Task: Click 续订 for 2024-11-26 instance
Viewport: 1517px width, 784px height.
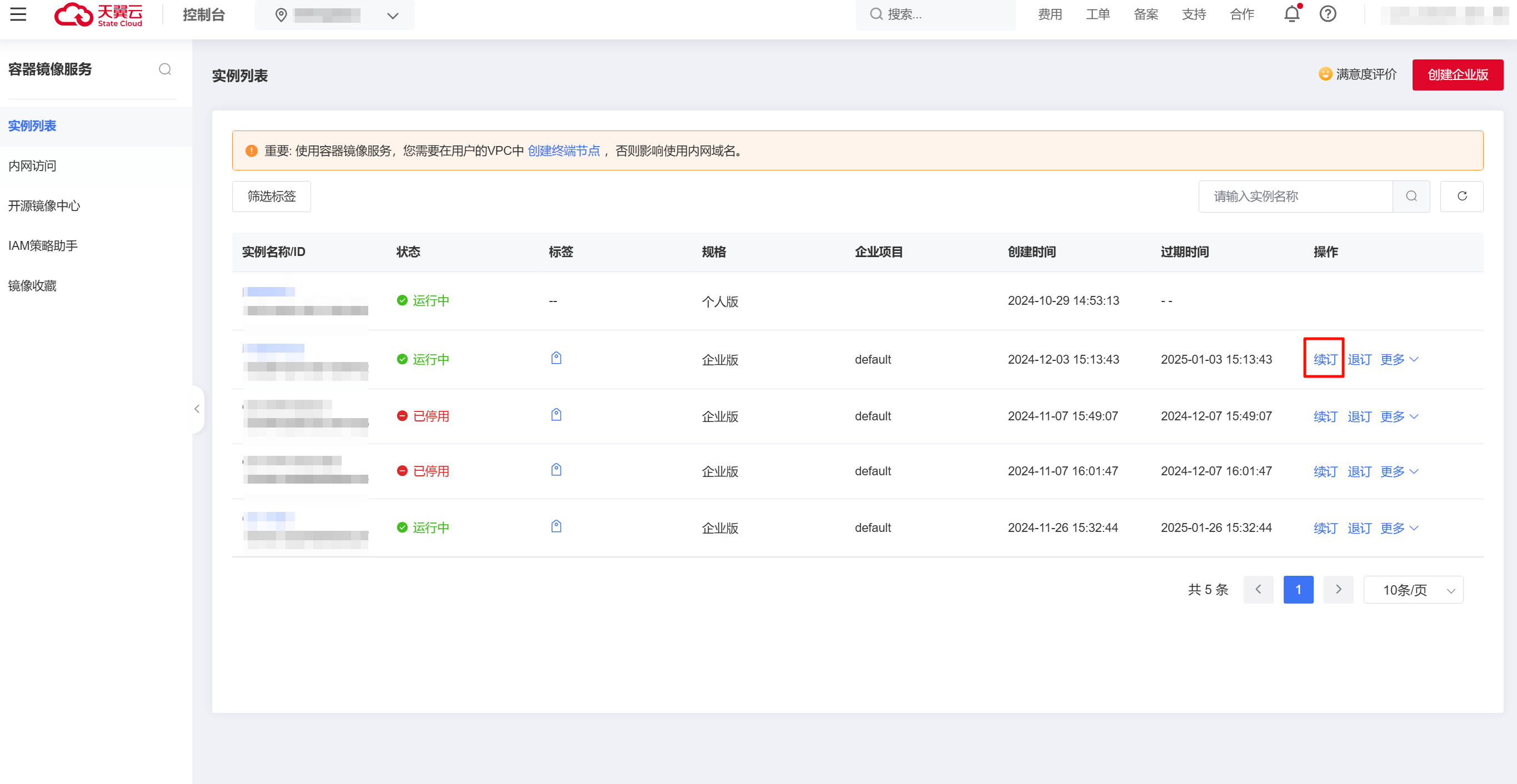Action: [1325, 527]
